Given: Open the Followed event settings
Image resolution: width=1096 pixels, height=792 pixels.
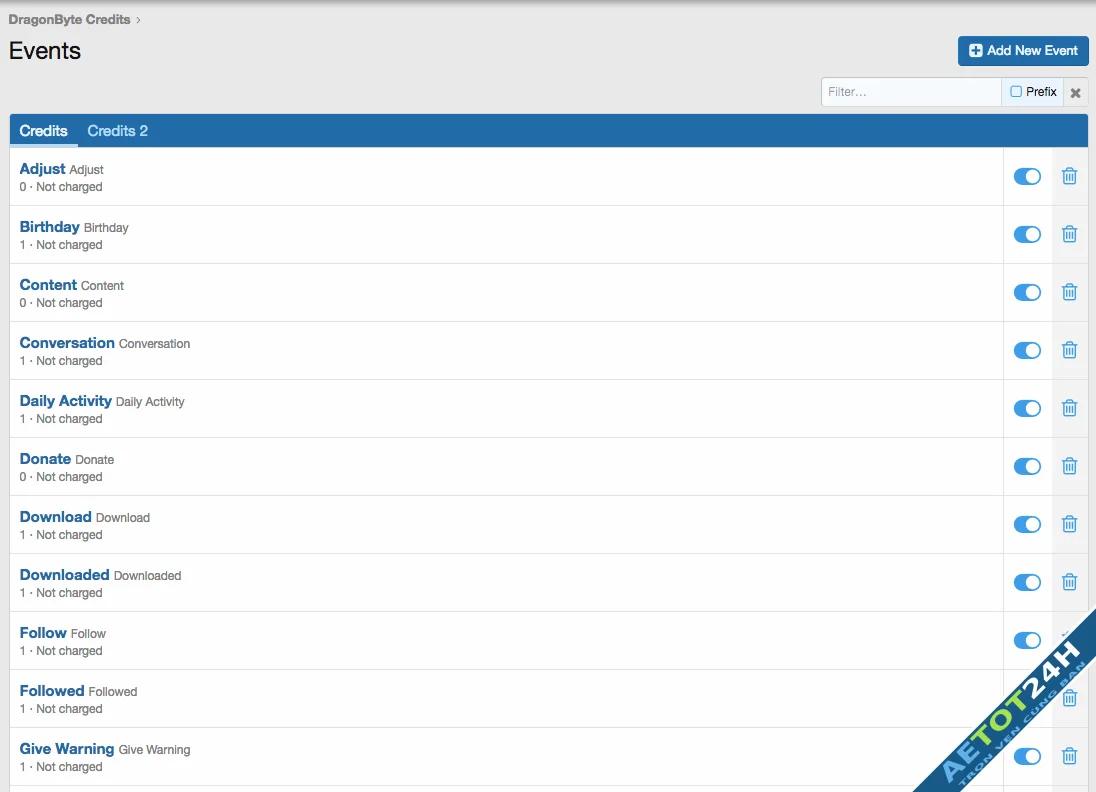Looking at the screenshot, I should point(52,691).
